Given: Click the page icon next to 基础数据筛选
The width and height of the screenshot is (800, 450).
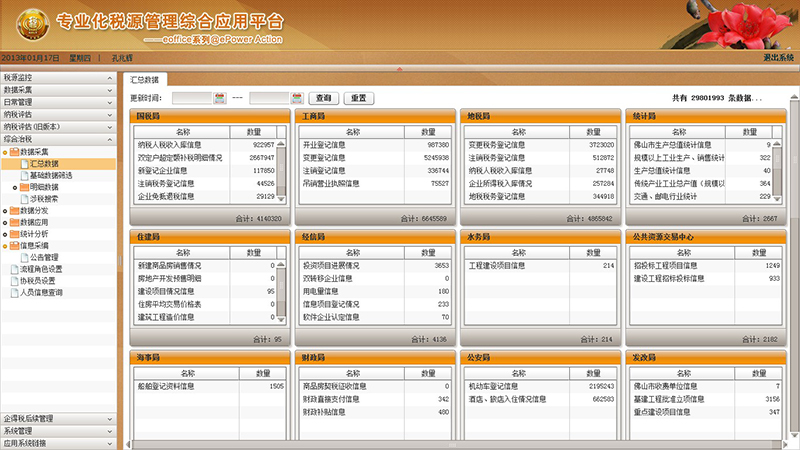Looking at the screenshot, I should pyautogui.click(x=24, y=175).
